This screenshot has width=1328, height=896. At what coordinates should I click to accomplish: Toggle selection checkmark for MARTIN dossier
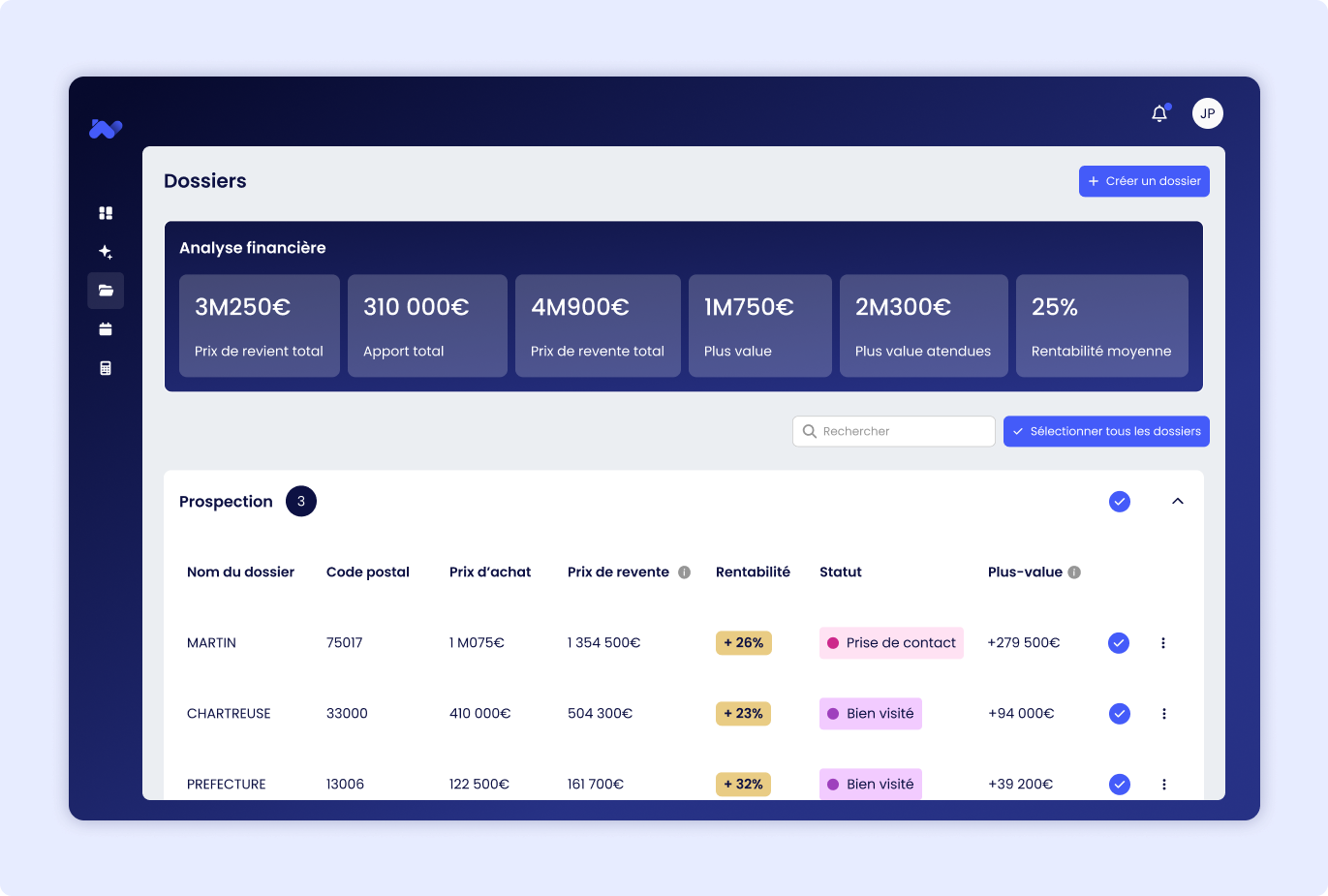(x=1119, y=643)
